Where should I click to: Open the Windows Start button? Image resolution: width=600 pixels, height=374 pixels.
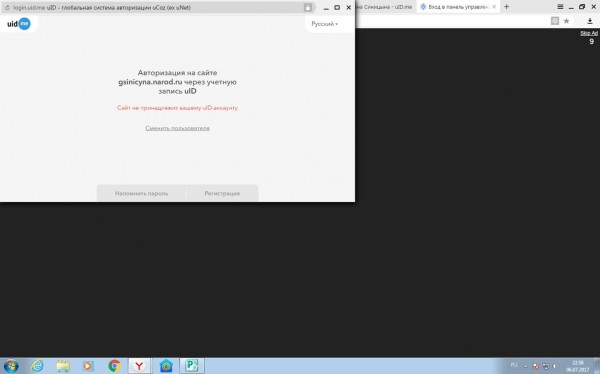coord(11,366)
